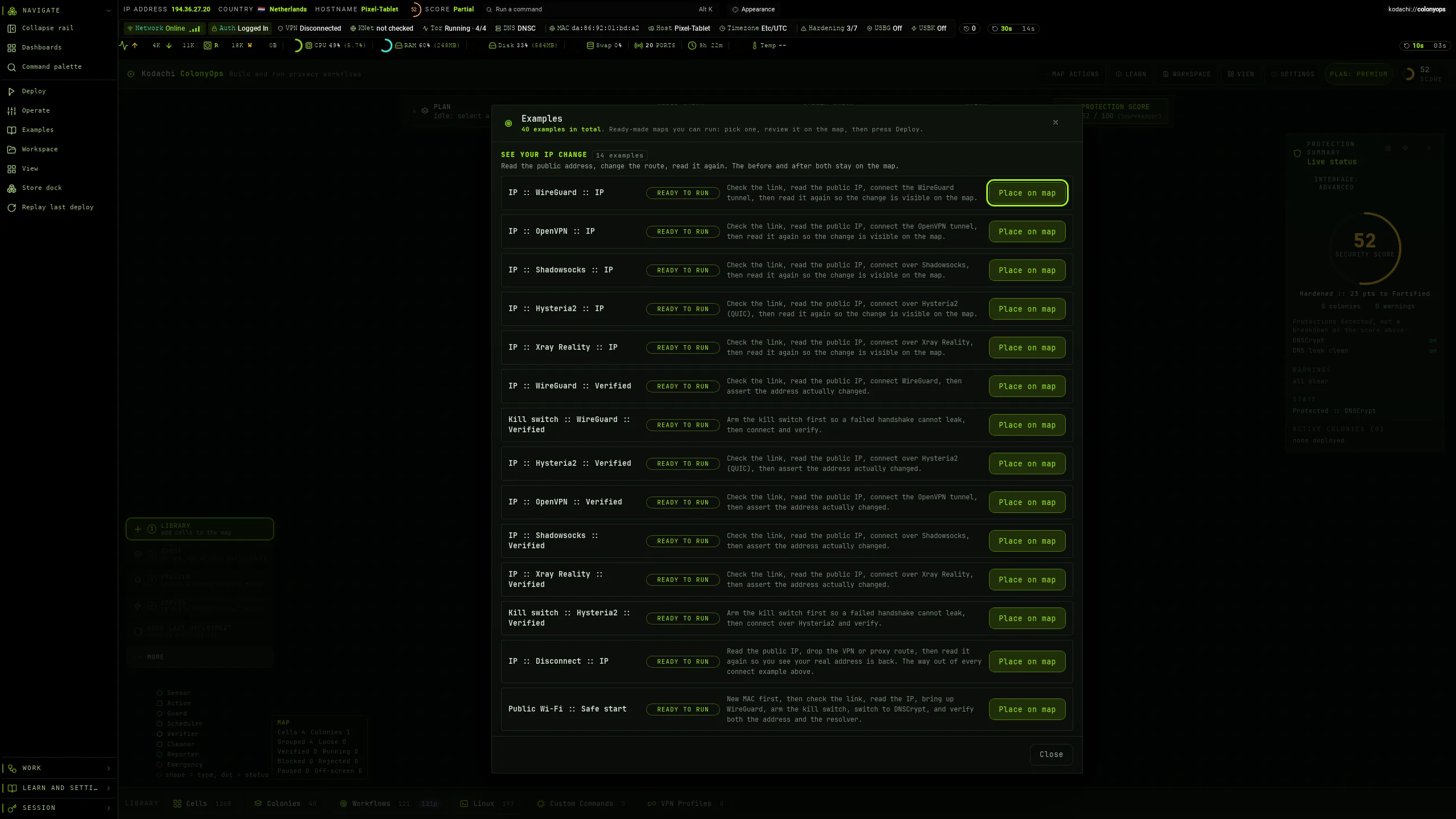Place Kill switch :: WireGuard :: Verified on map
The image size is (1456, 819).
pyautogui.click(x=1027, y=425)
